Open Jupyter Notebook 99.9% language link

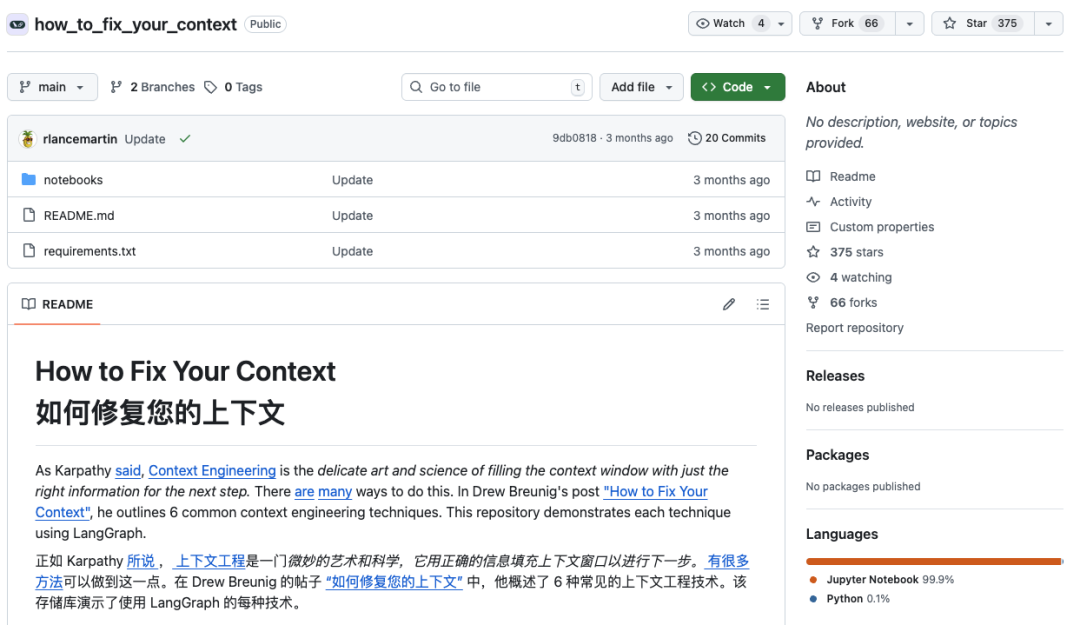890,580
